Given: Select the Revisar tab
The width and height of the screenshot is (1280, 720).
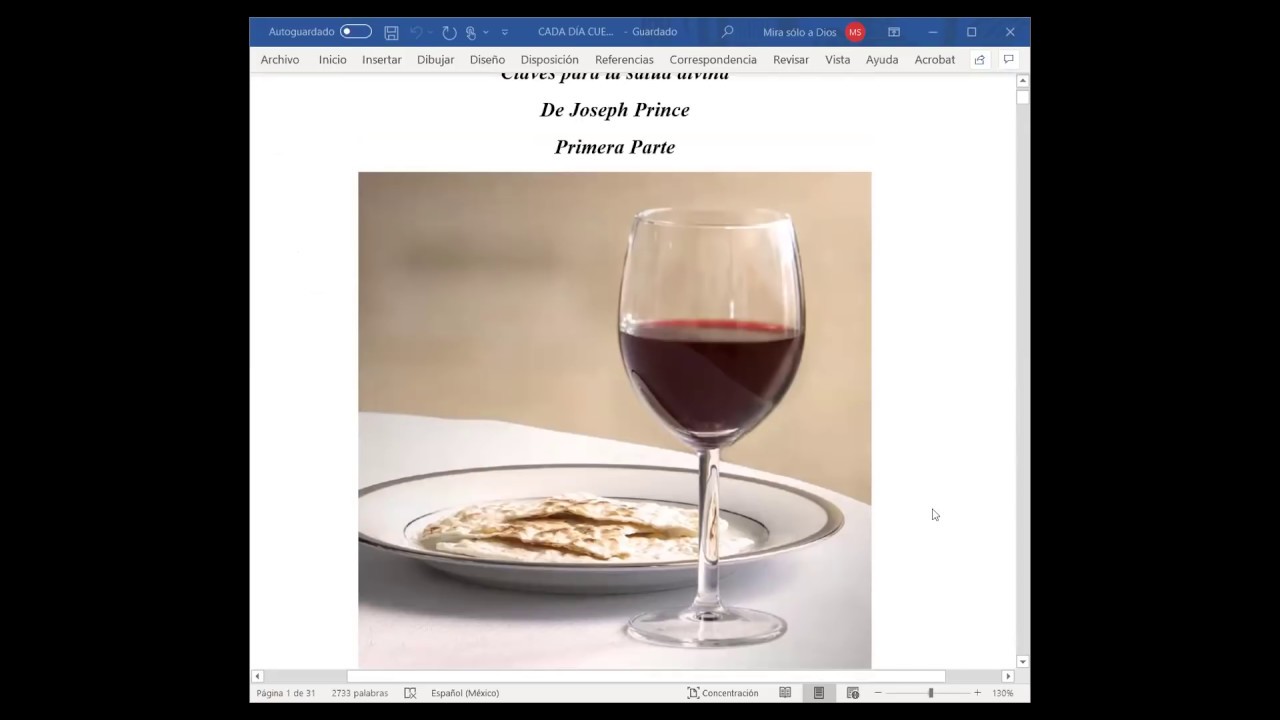Looking at the screenshot, I should click(791, 60).
